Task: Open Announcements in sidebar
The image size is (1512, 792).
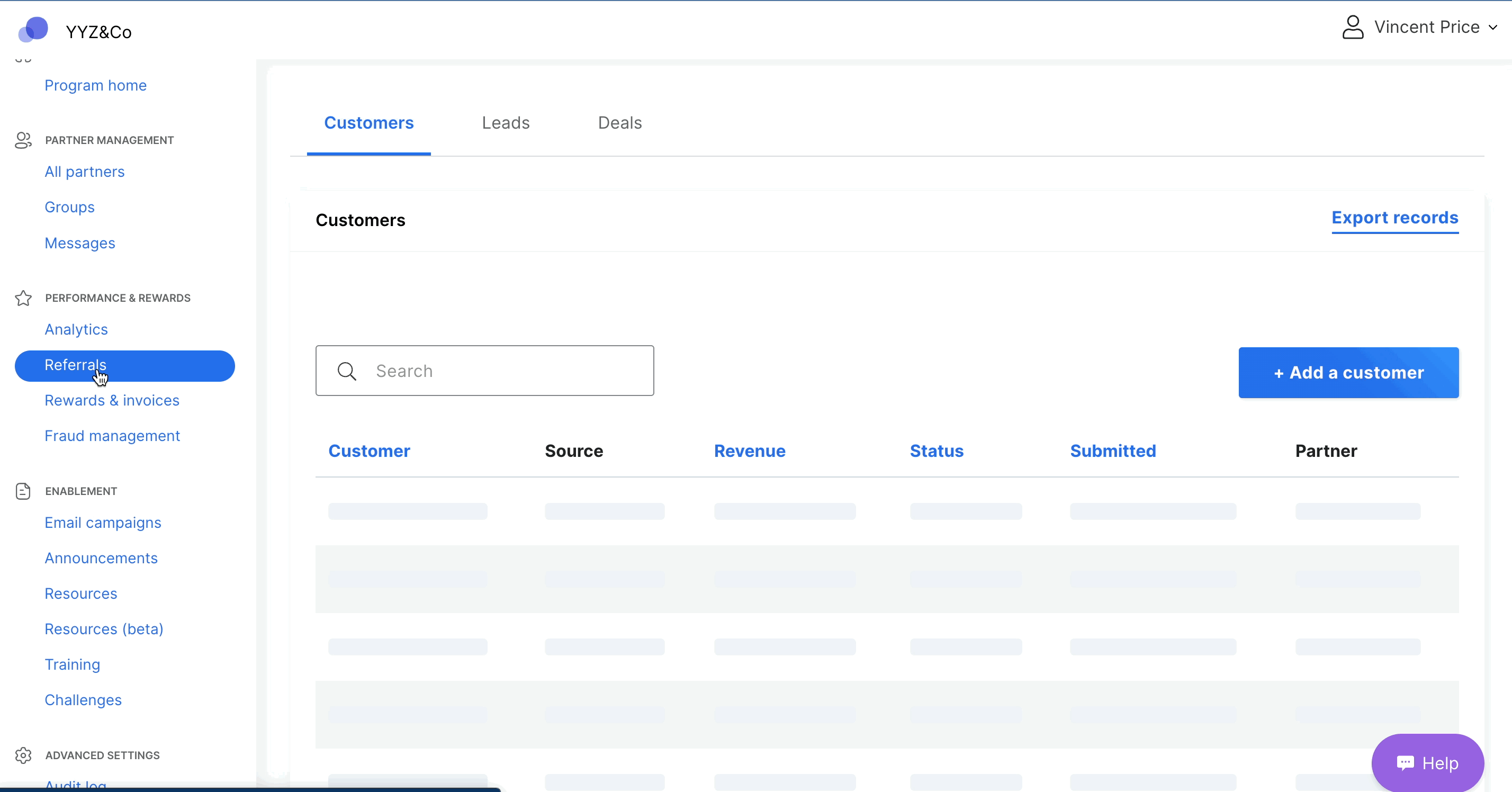Action: 101,558
